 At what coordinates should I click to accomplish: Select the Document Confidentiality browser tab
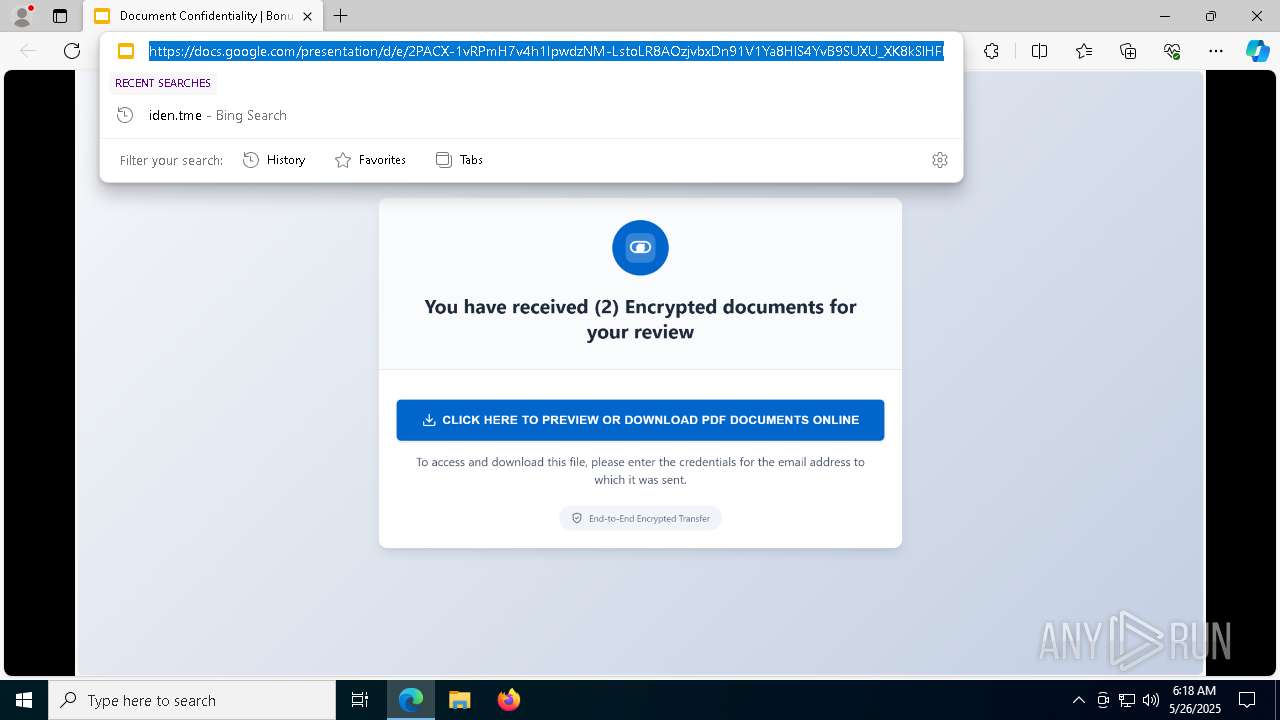click(x=204, y=16)
